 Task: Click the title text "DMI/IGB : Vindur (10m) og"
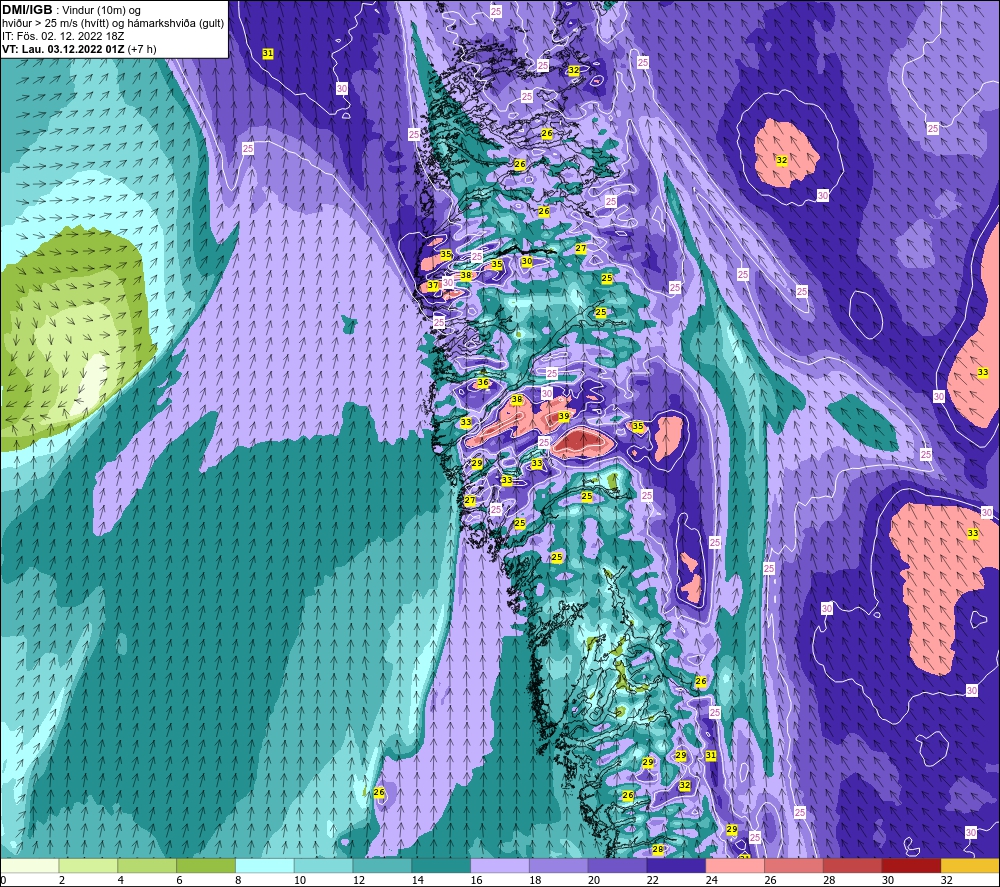tap(71, 10)
